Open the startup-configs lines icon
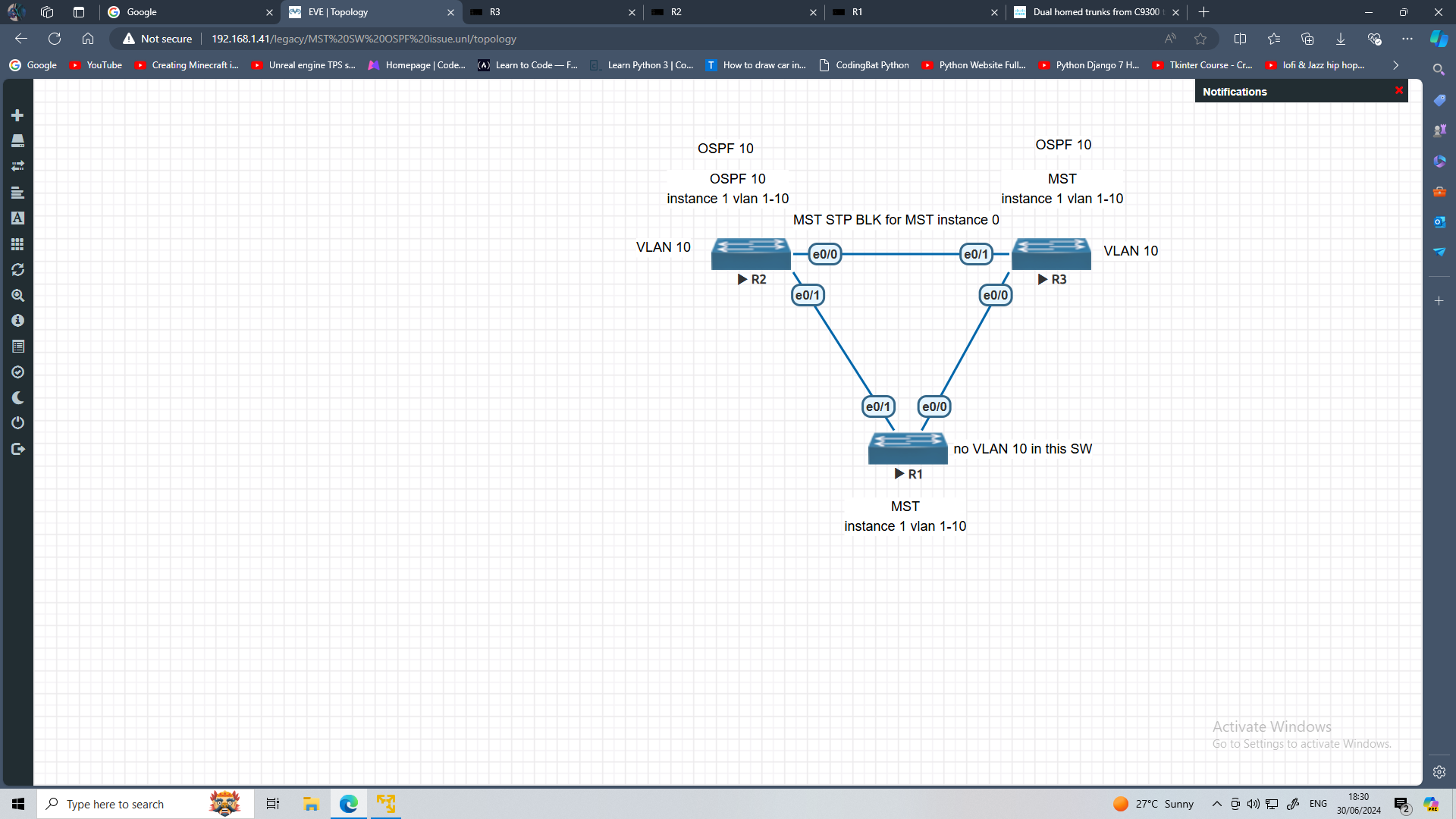 click(17, 193)
